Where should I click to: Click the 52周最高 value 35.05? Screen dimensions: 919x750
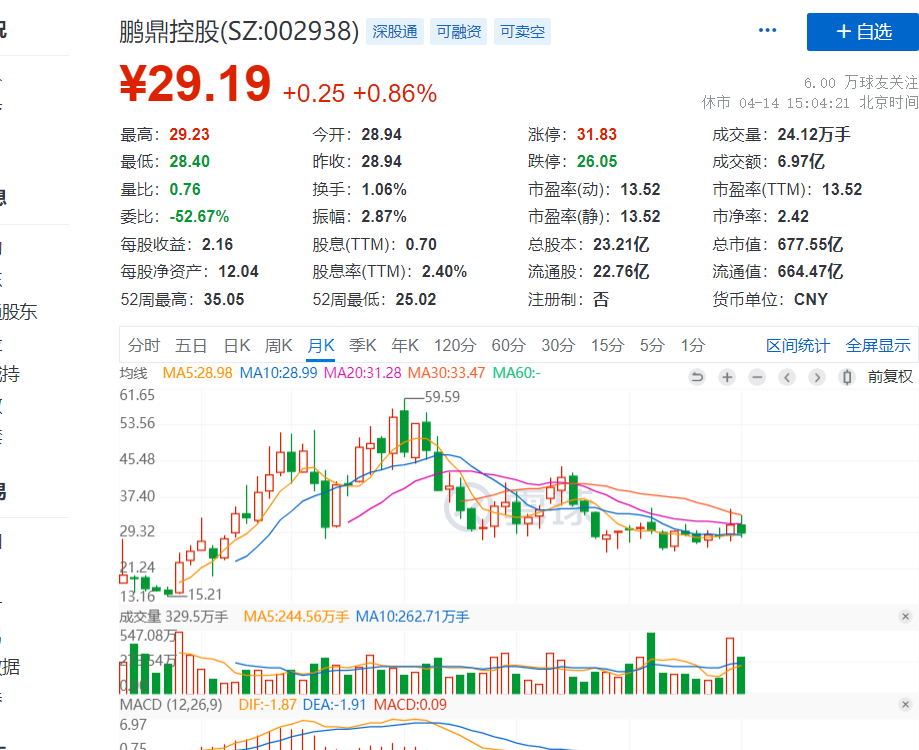click(224, 299)
